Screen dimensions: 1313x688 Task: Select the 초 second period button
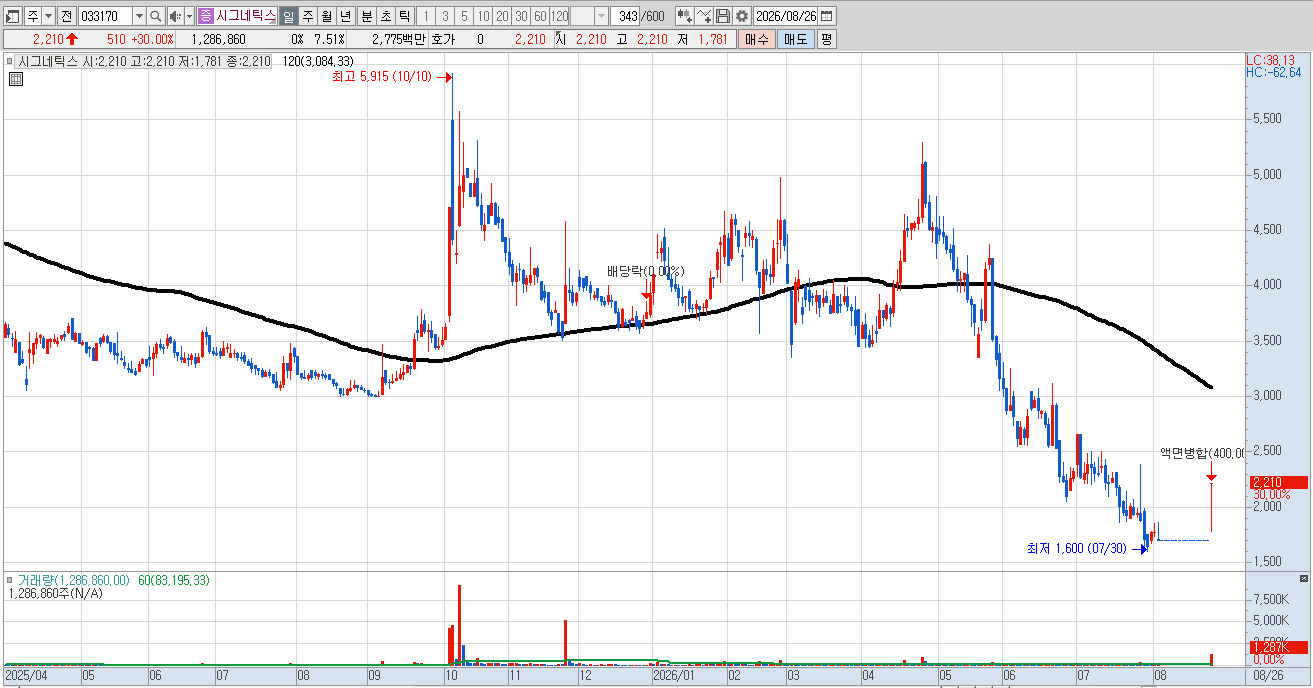click(x=385, y=16)
